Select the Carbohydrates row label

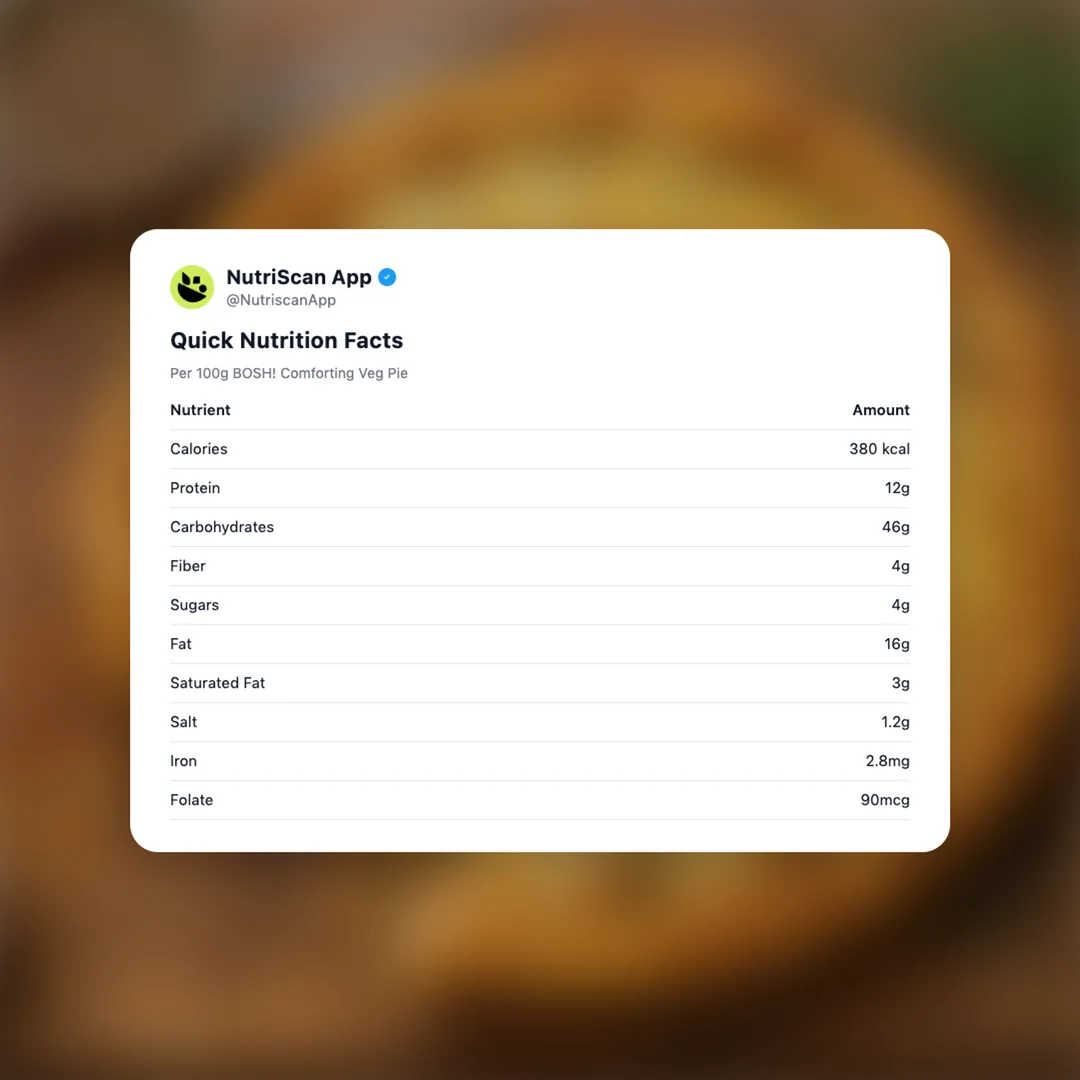[x=221, y=527]
